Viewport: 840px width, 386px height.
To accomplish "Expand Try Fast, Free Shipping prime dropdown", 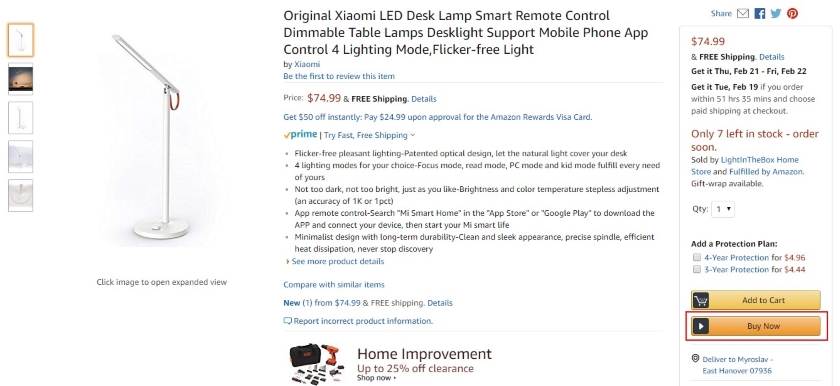I will coord(369,135).
